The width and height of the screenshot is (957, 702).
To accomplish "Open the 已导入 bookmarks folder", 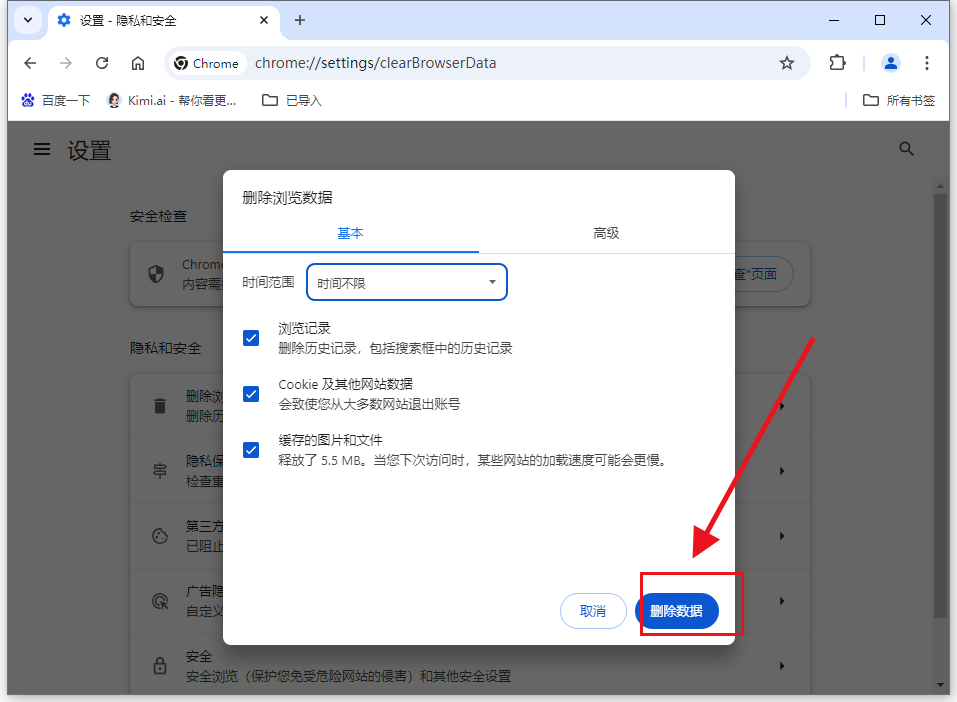I will point(292,100).
